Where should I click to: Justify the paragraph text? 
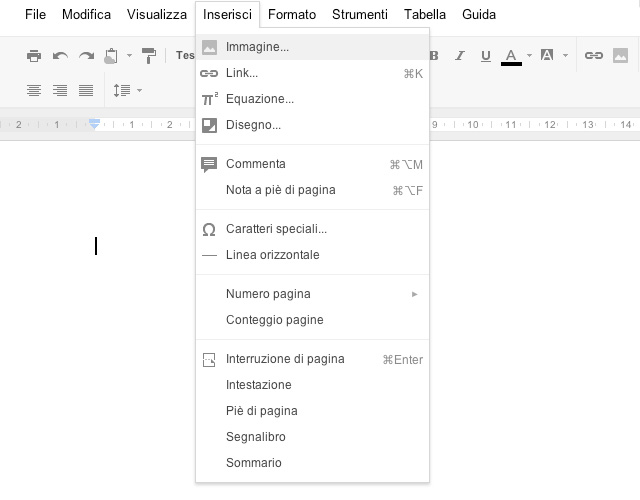pos(86,91)
